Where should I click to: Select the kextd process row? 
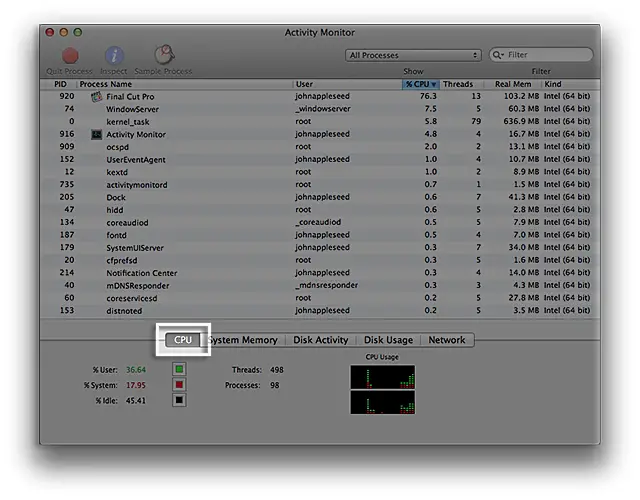pos(320,172)
